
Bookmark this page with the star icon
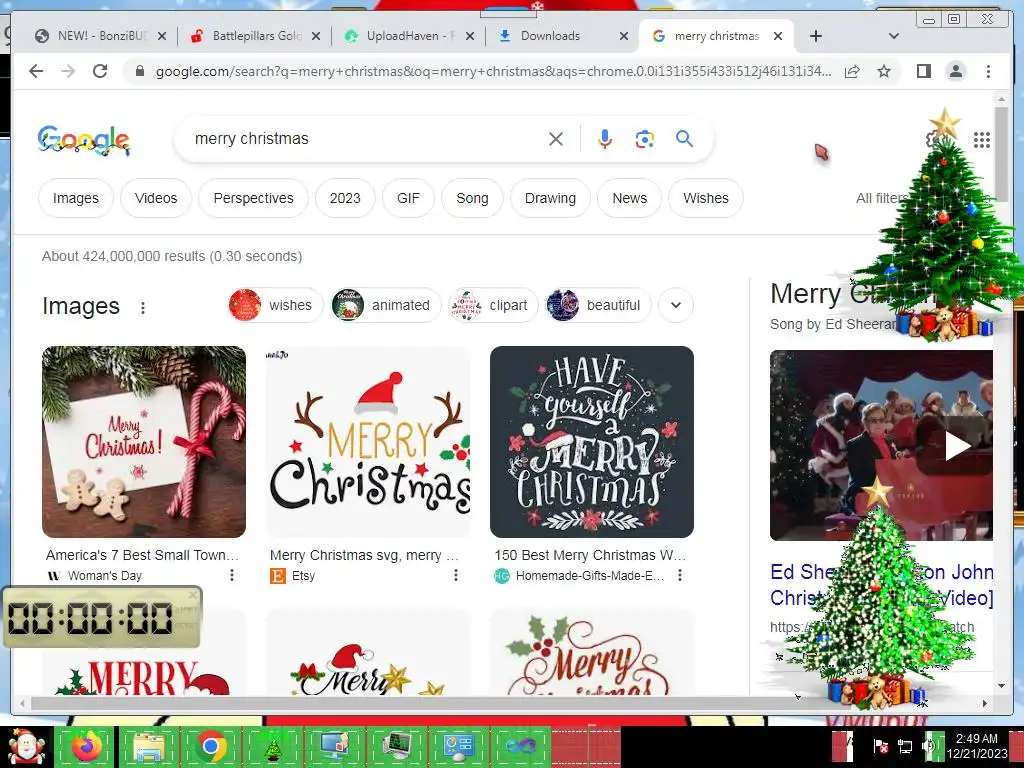884,71
